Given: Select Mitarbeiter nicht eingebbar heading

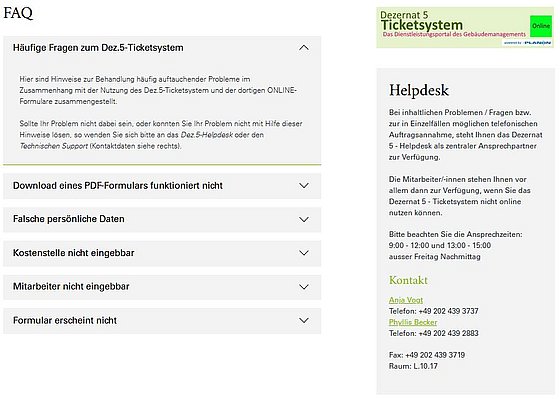Looking at the screenshot, I should 71,286.
